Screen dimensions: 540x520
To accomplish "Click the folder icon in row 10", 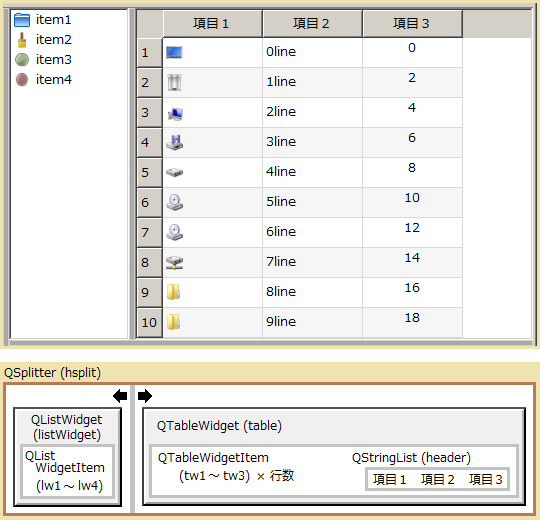I will point(174,322).
